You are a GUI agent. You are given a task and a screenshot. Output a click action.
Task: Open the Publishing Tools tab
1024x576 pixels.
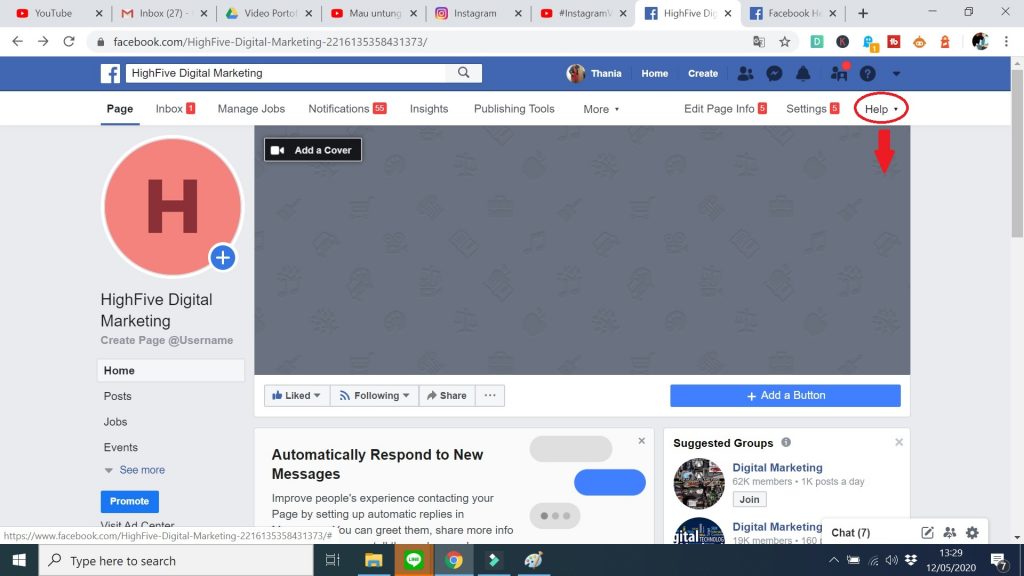[514, 109]
